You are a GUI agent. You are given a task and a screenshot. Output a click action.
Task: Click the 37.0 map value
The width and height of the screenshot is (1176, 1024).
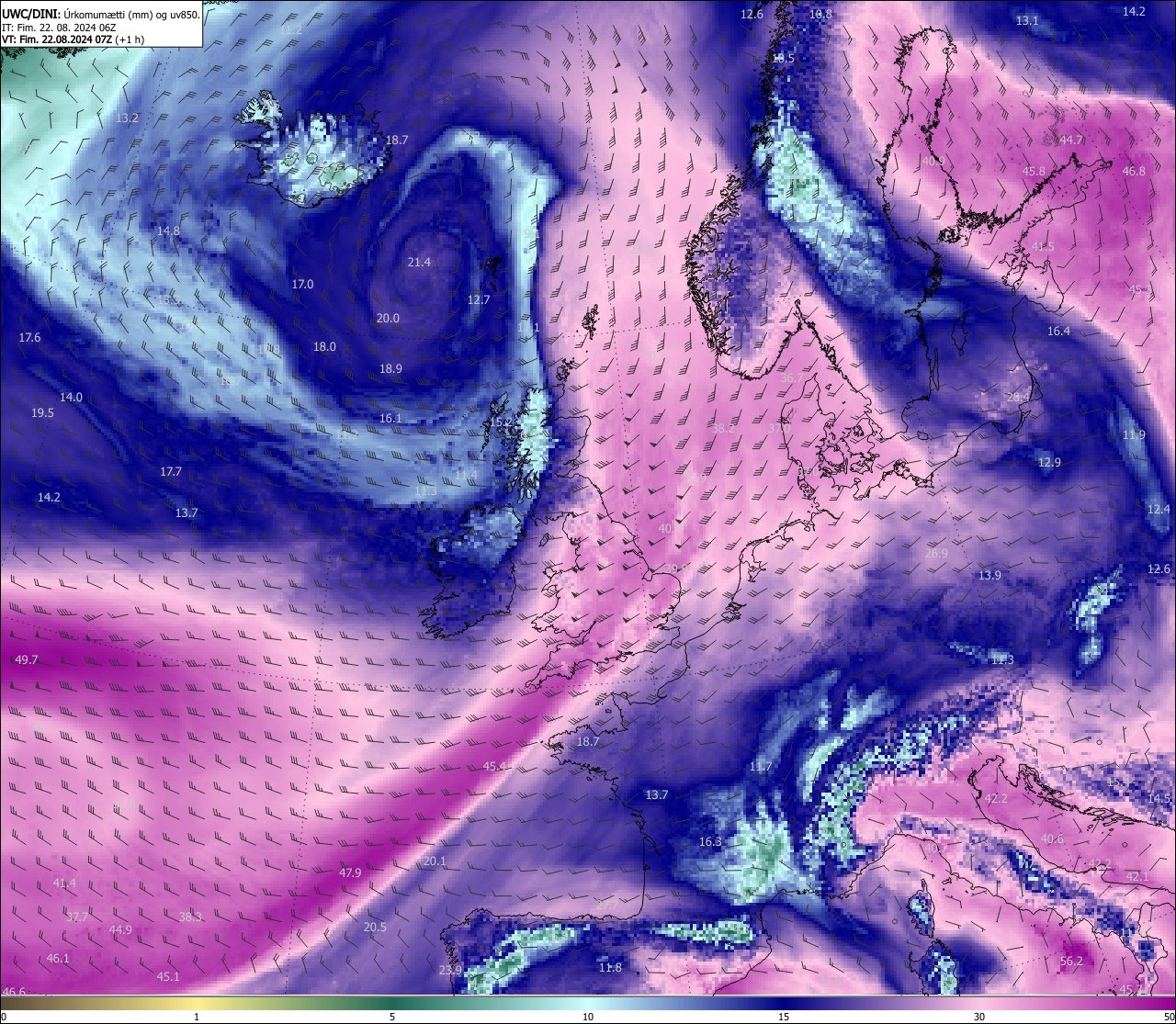tap(779, 428)
